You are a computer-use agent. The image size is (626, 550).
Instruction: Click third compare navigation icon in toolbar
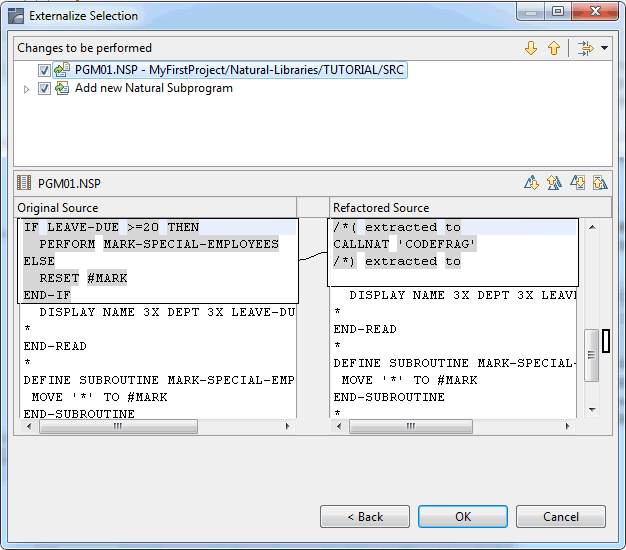[577, 183]
